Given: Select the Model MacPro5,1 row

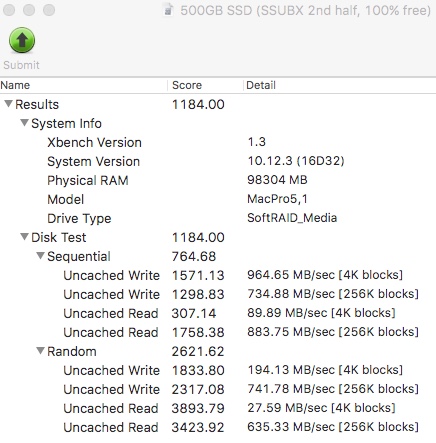Looking at the screenshot, I should 218,199.
